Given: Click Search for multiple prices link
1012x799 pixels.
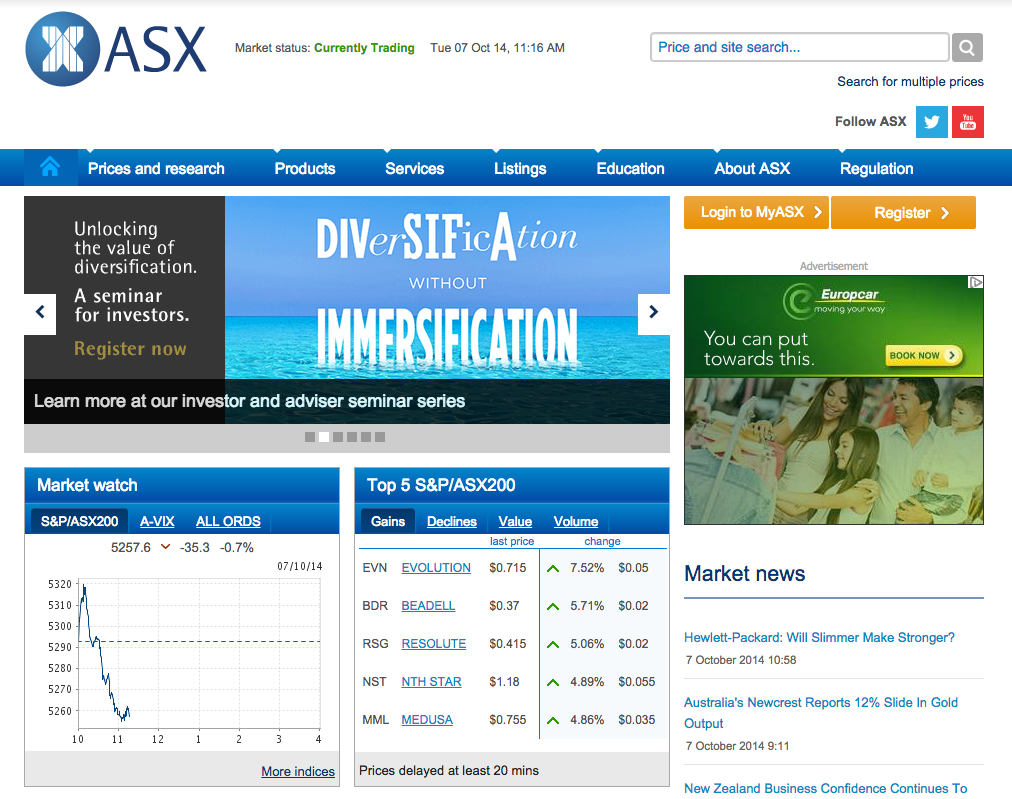Looking at the screenshot, I should tap(910, 81).
